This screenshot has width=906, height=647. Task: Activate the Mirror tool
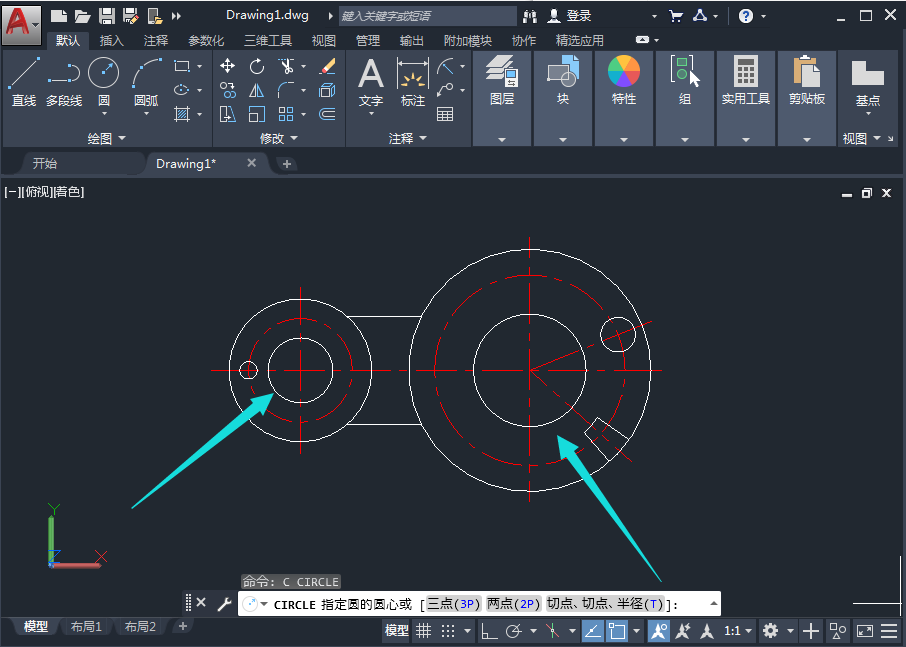(x=257, y=90)
